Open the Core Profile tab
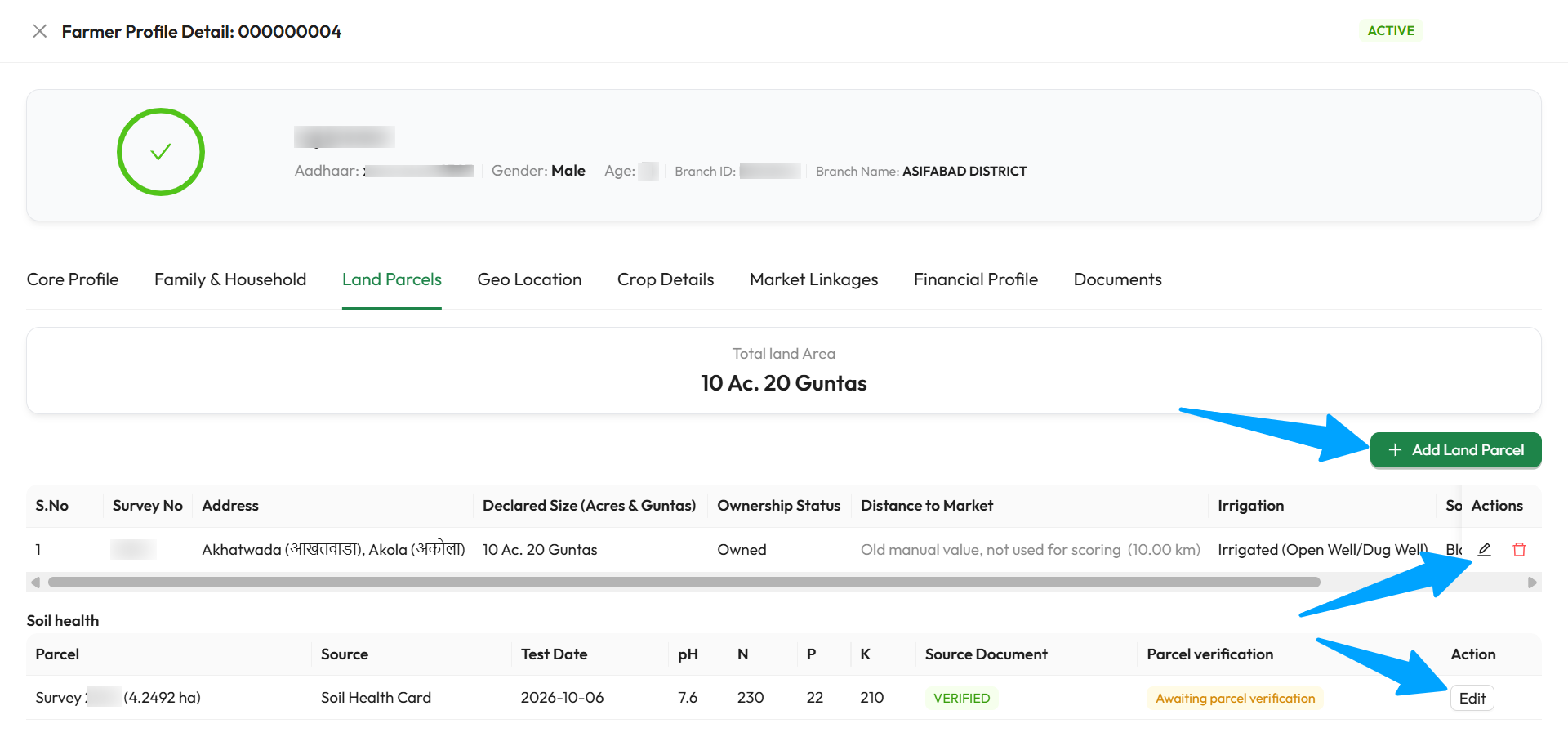The width and height of the screenshot is (1568, 746). pyautogui.click(x=73, y=279)
